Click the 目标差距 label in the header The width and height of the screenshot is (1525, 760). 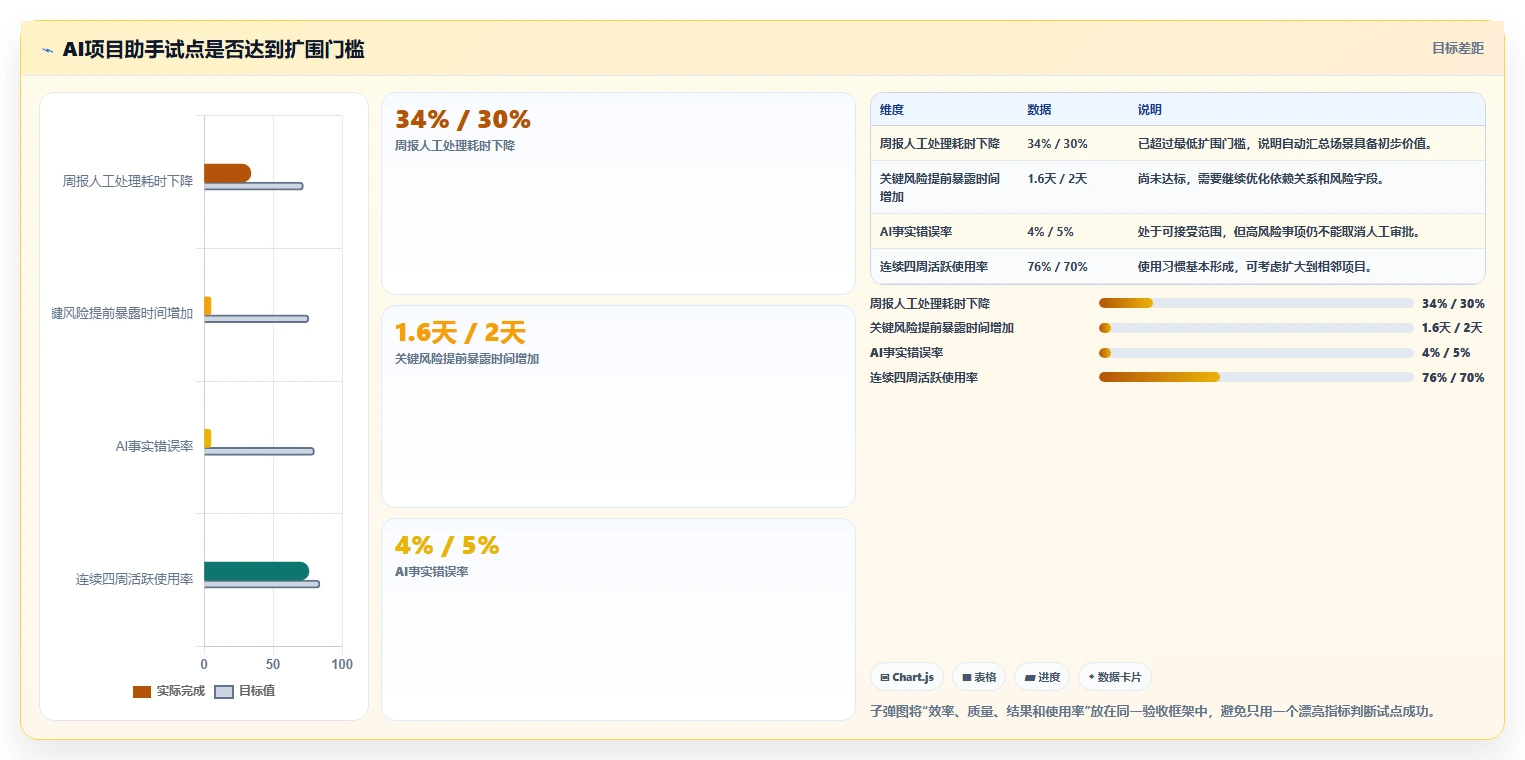point(1458,48)
